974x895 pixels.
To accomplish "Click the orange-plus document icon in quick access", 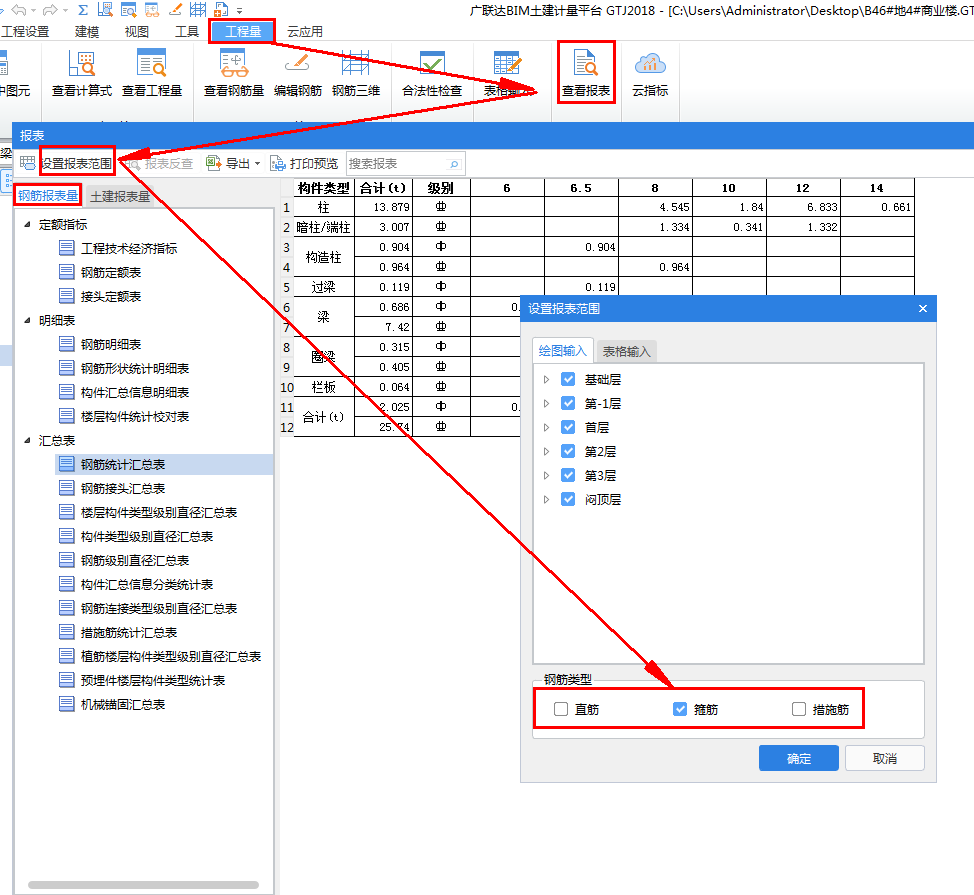I will [x=221, y=9].
